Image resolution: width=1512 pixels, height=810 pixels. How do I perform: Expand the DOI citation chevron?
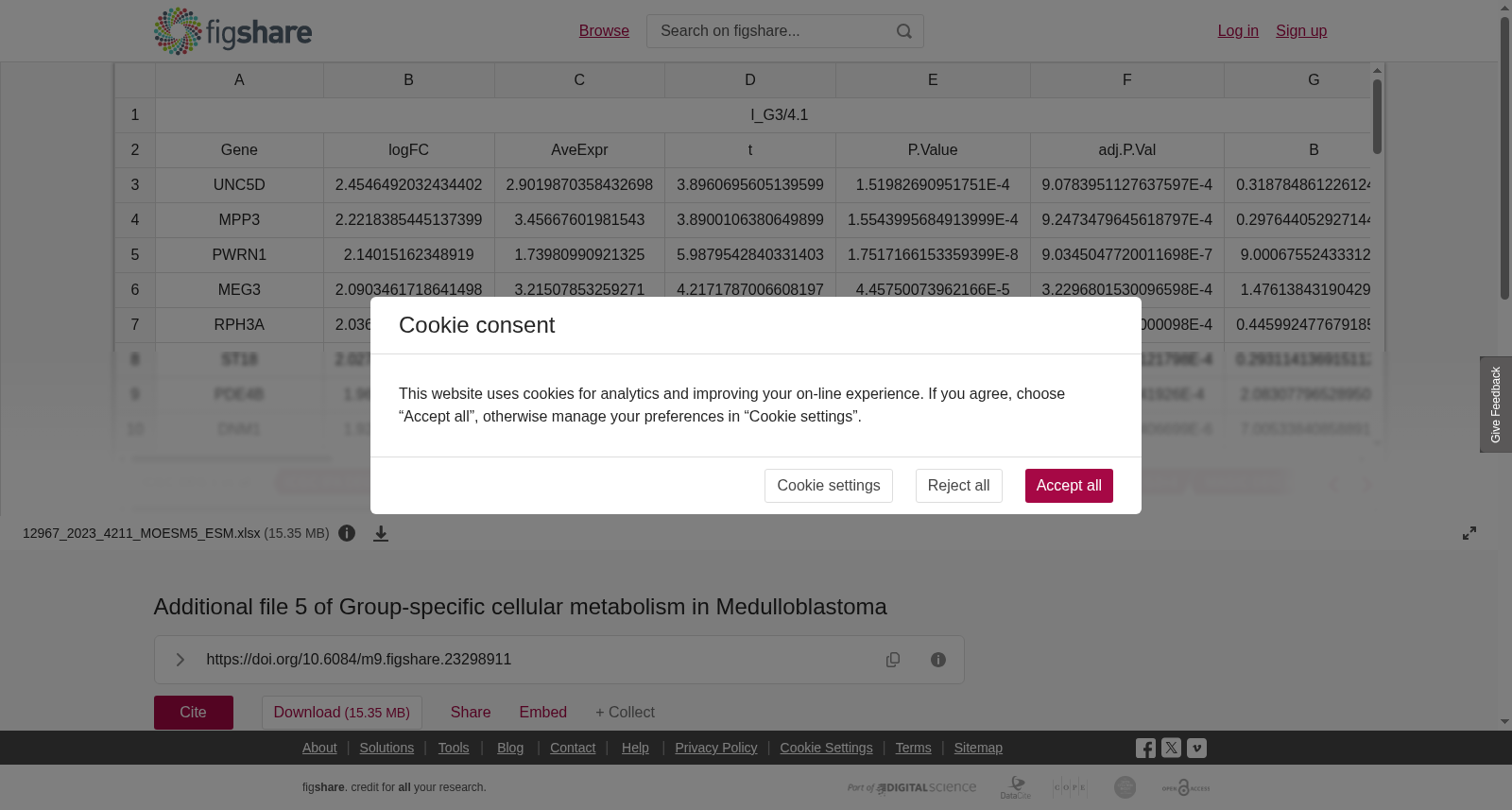click(x=180, y=660)
